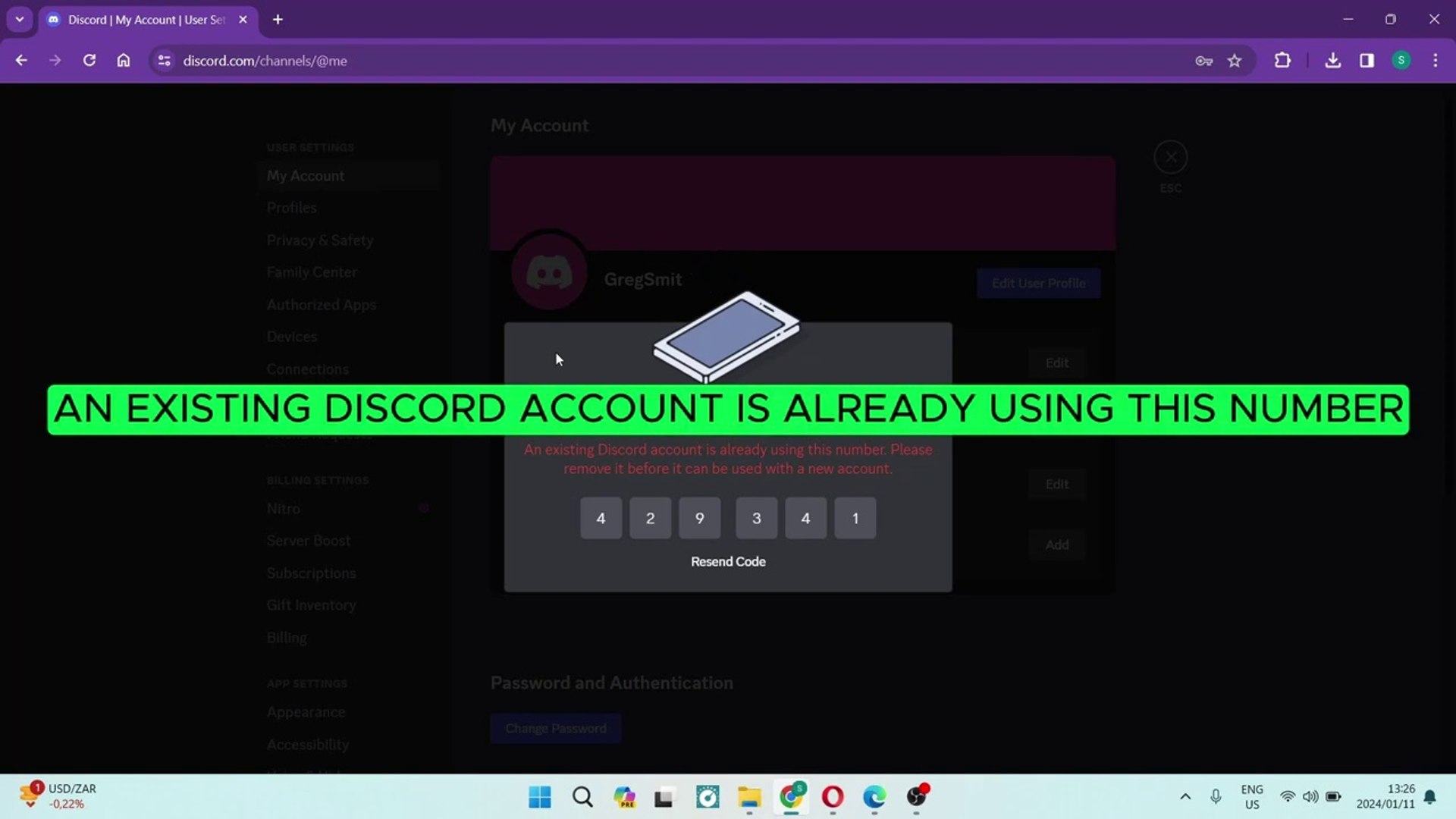Open the browser extensions puzzle icon
Image resolution: width=1456 pixels, height=819 pixels.
[1282, 61]
